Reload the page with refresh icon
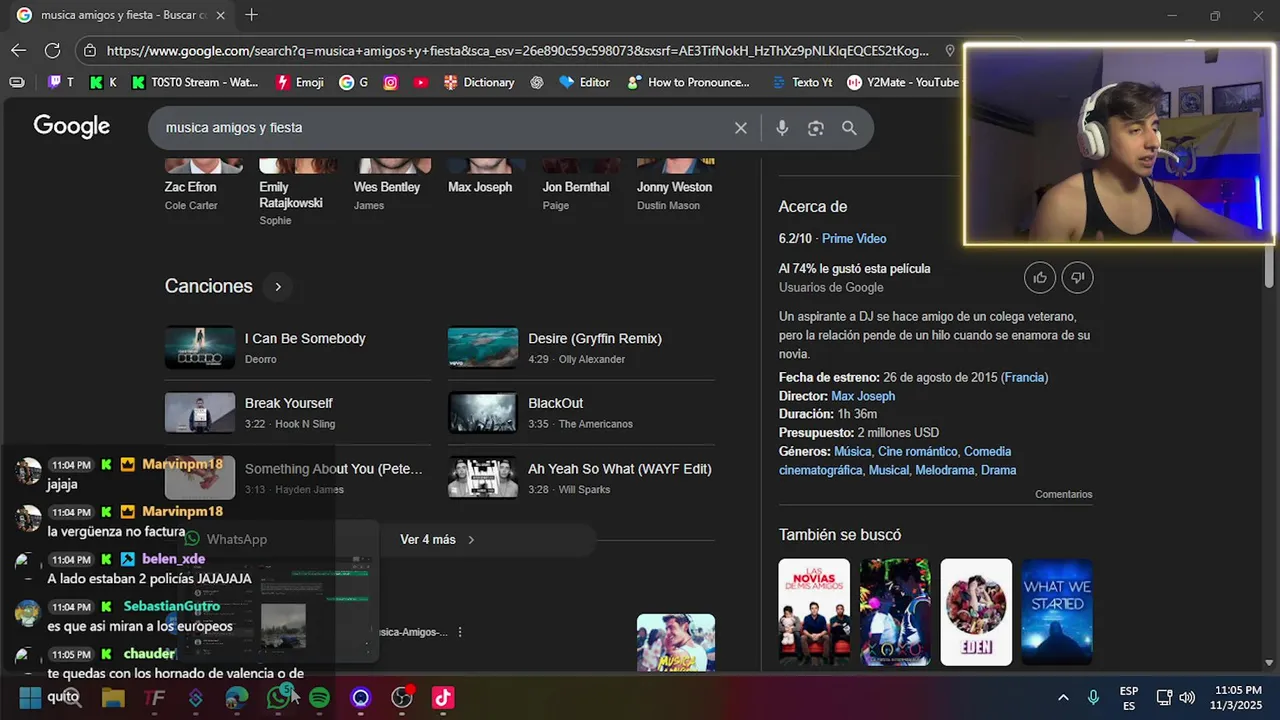The image size is (1280, 720). coord(53,50)
